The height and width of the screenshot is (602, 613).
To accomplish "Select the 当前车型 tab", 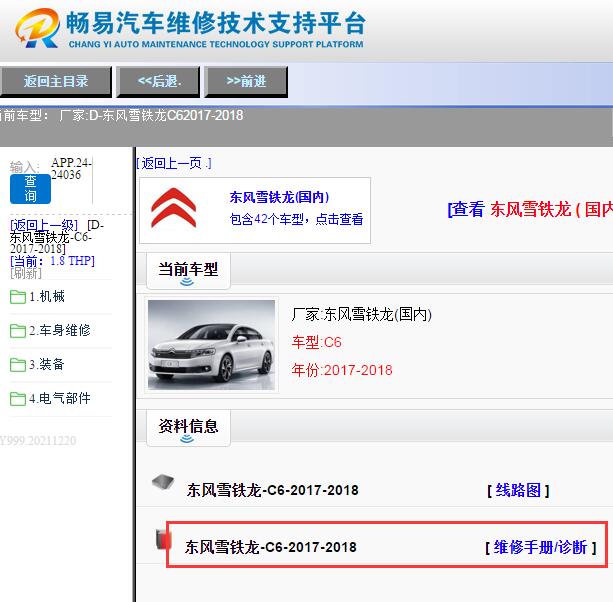I will [188, 271].
